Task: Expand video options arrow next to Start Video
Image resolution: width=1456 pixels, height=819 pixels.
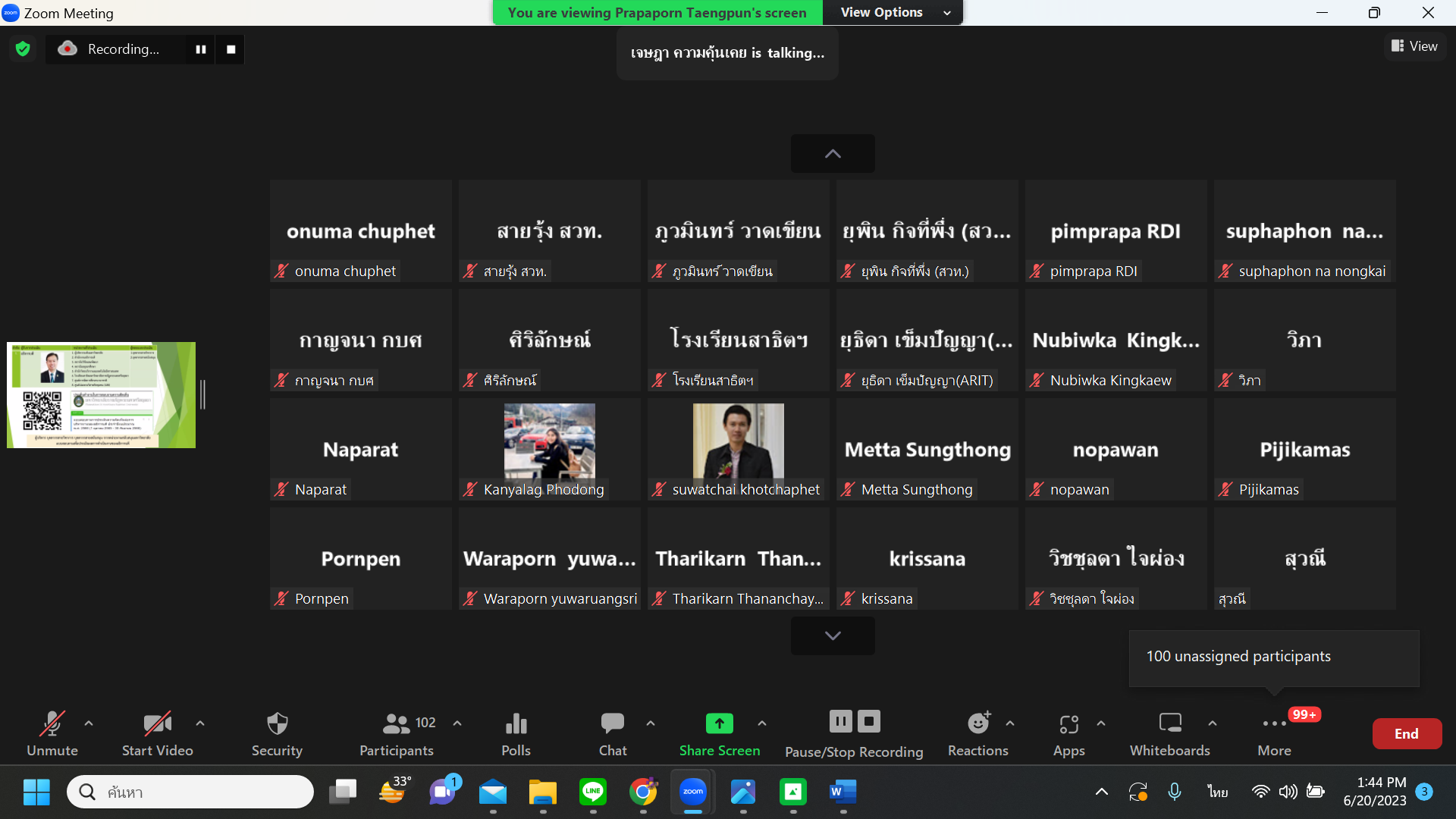Action: (200, 723)
